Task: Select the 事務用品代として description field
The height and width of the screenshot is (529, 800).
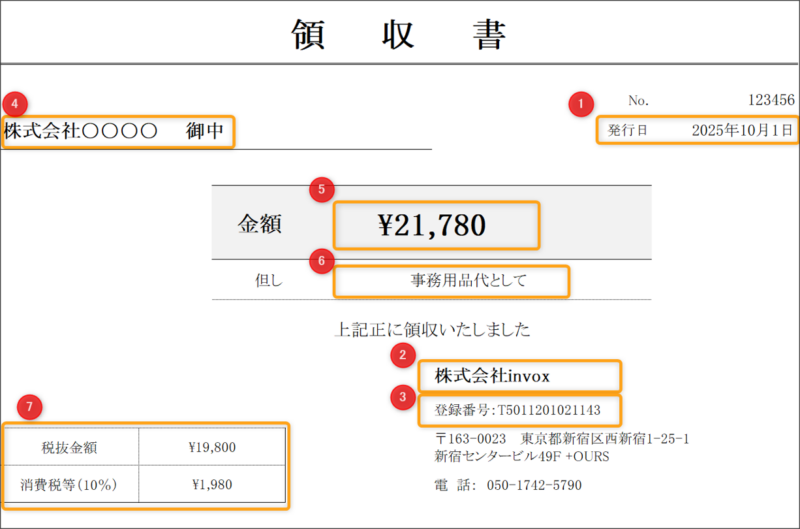Action: tap(452, 281)
